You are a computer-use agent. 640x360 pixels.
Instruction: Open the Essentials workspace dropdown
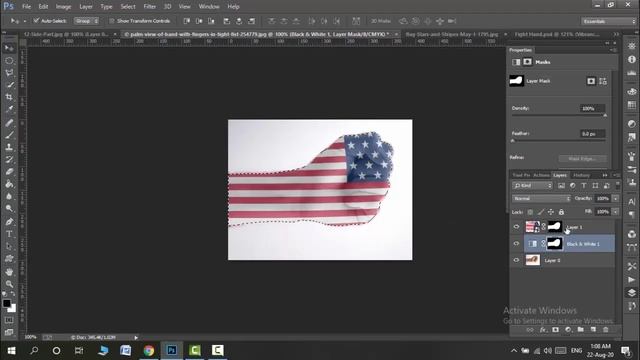tap(608, 21)
